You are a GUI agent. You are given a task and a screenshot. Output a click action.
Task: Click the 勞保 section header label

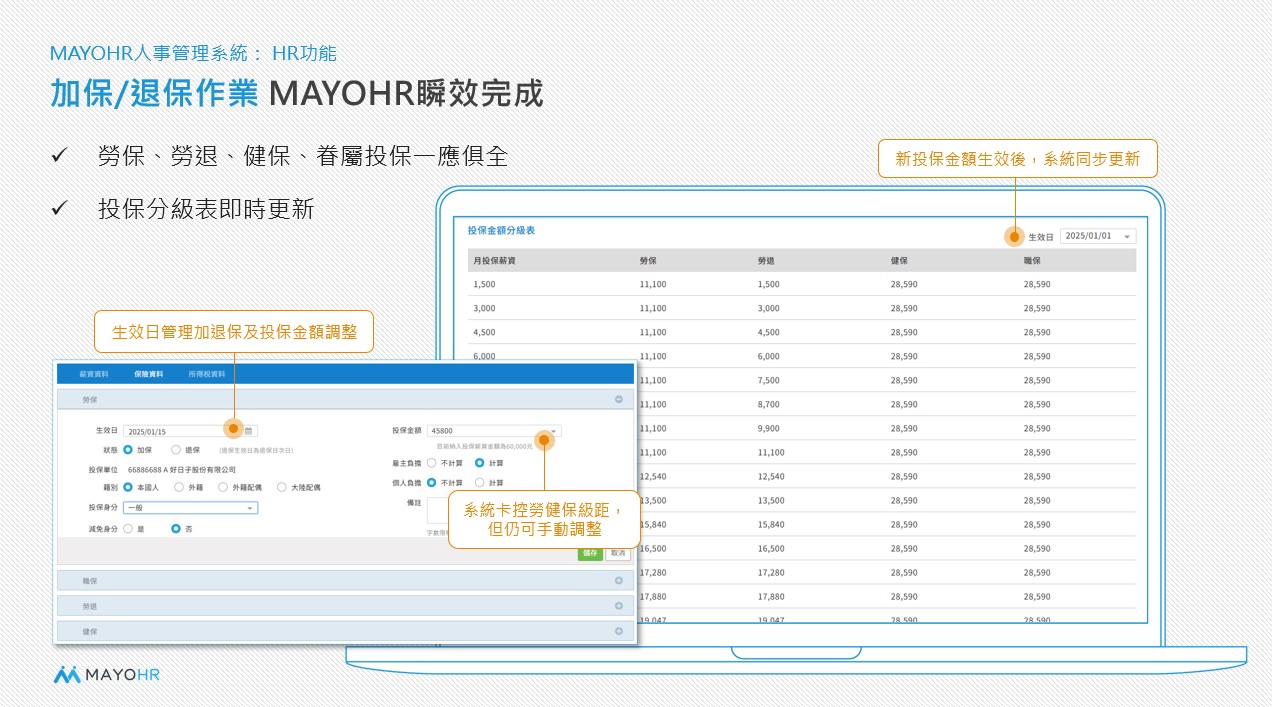click(x=90, y=399)
